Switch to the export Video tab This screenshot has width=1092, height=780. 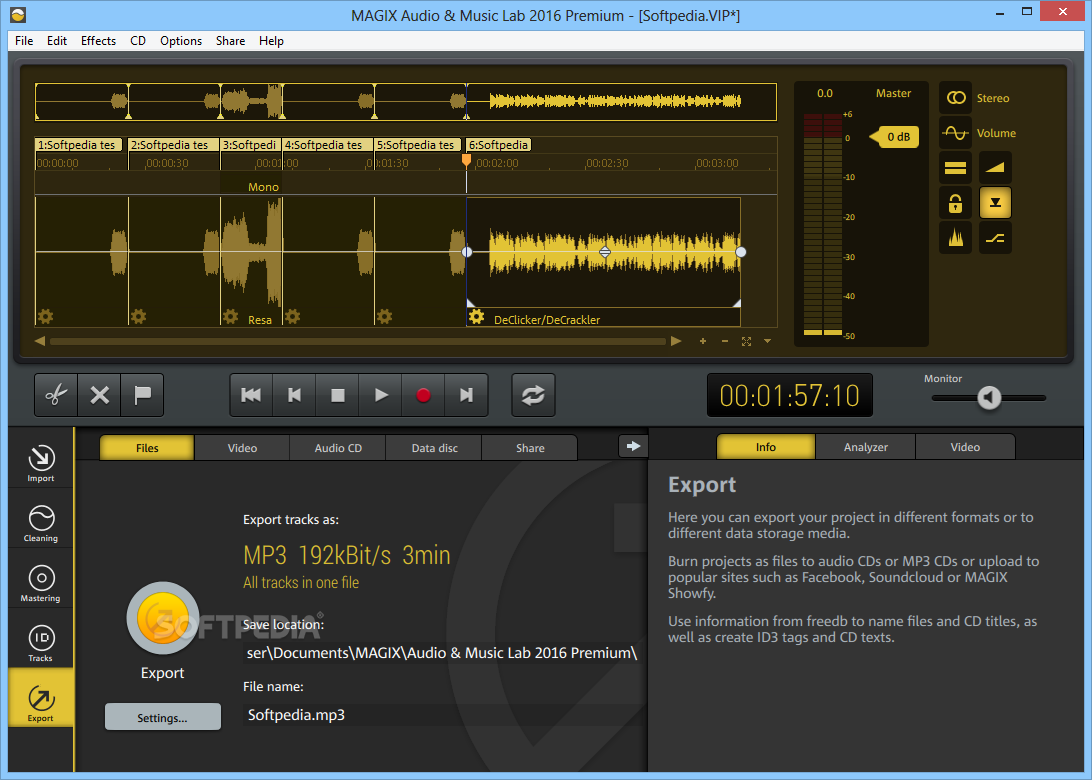coord(242,448)
